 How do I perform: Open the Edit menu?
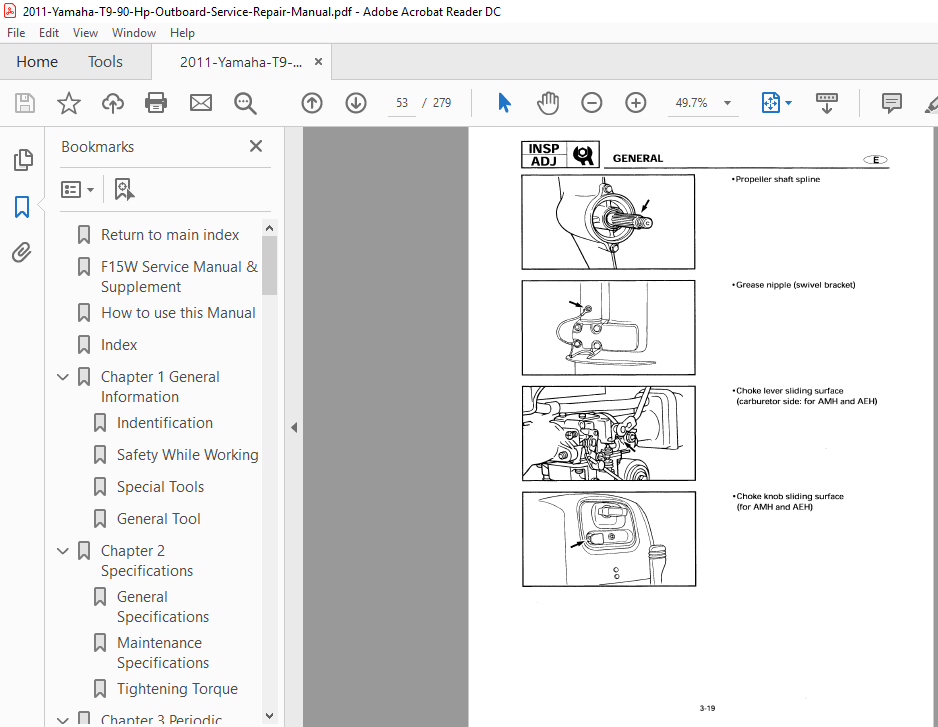coord(49,33)
